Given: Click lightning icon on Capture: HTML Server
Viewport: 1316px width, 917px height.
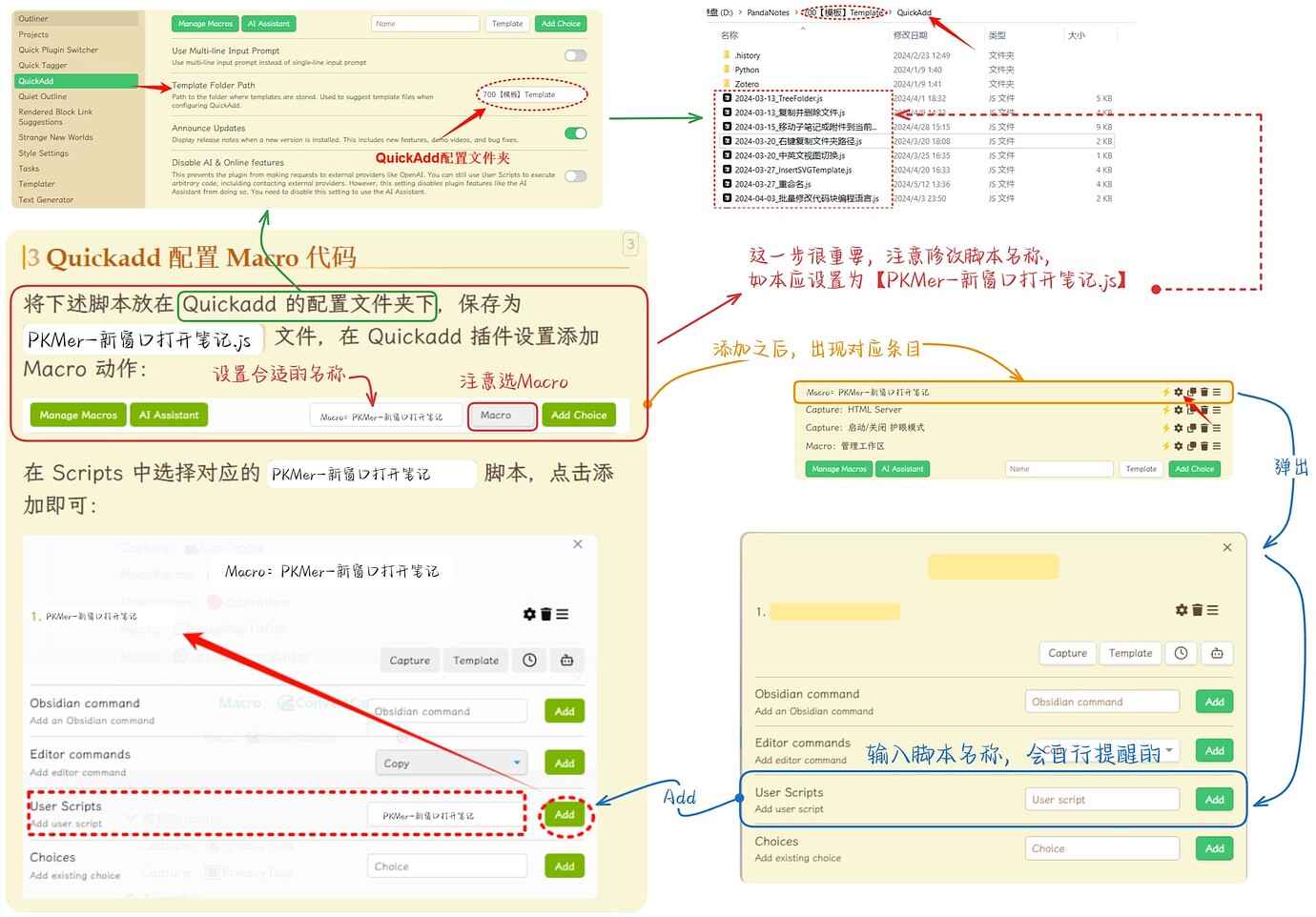Looking at the screenshot, I should pos(1165,410).
